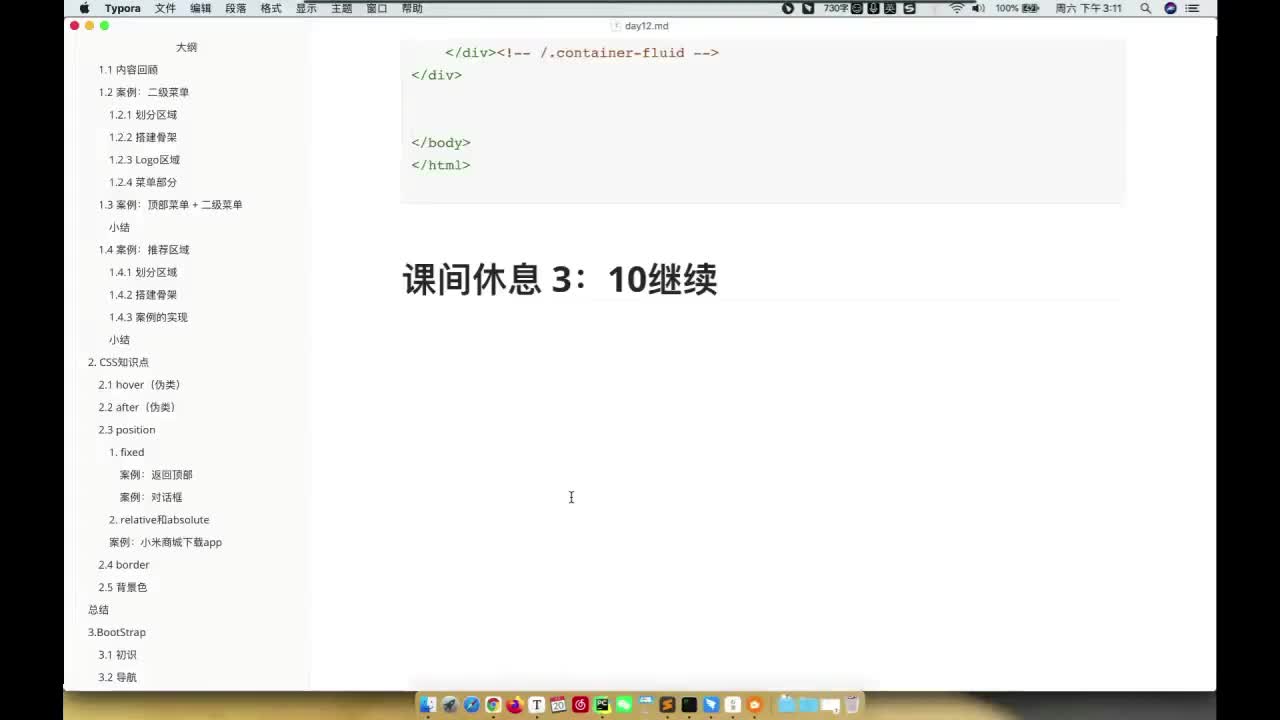Go to 3.1 初识 in outline
The width and height of the screenshot is (1280, 720).
click(117, 655)
